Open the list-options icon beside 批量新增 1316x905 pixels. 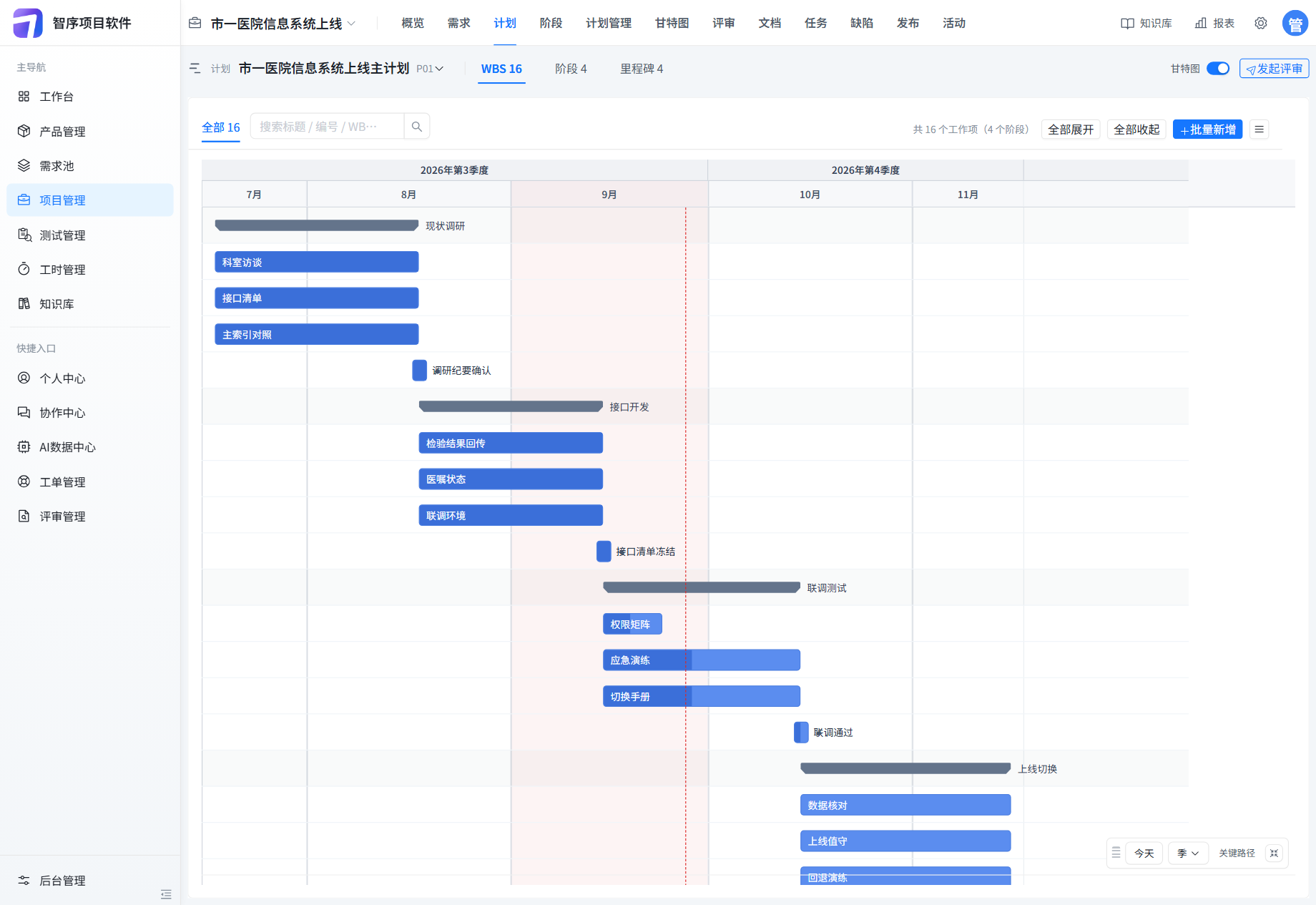[1259, 129]
